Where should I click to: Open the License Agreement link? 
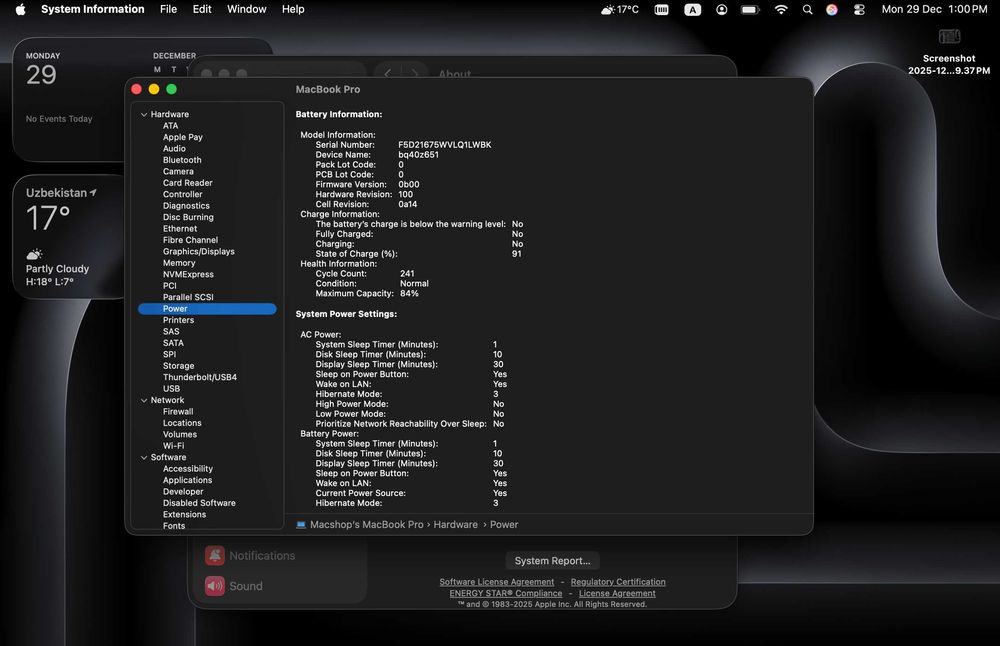coord(617,593)
